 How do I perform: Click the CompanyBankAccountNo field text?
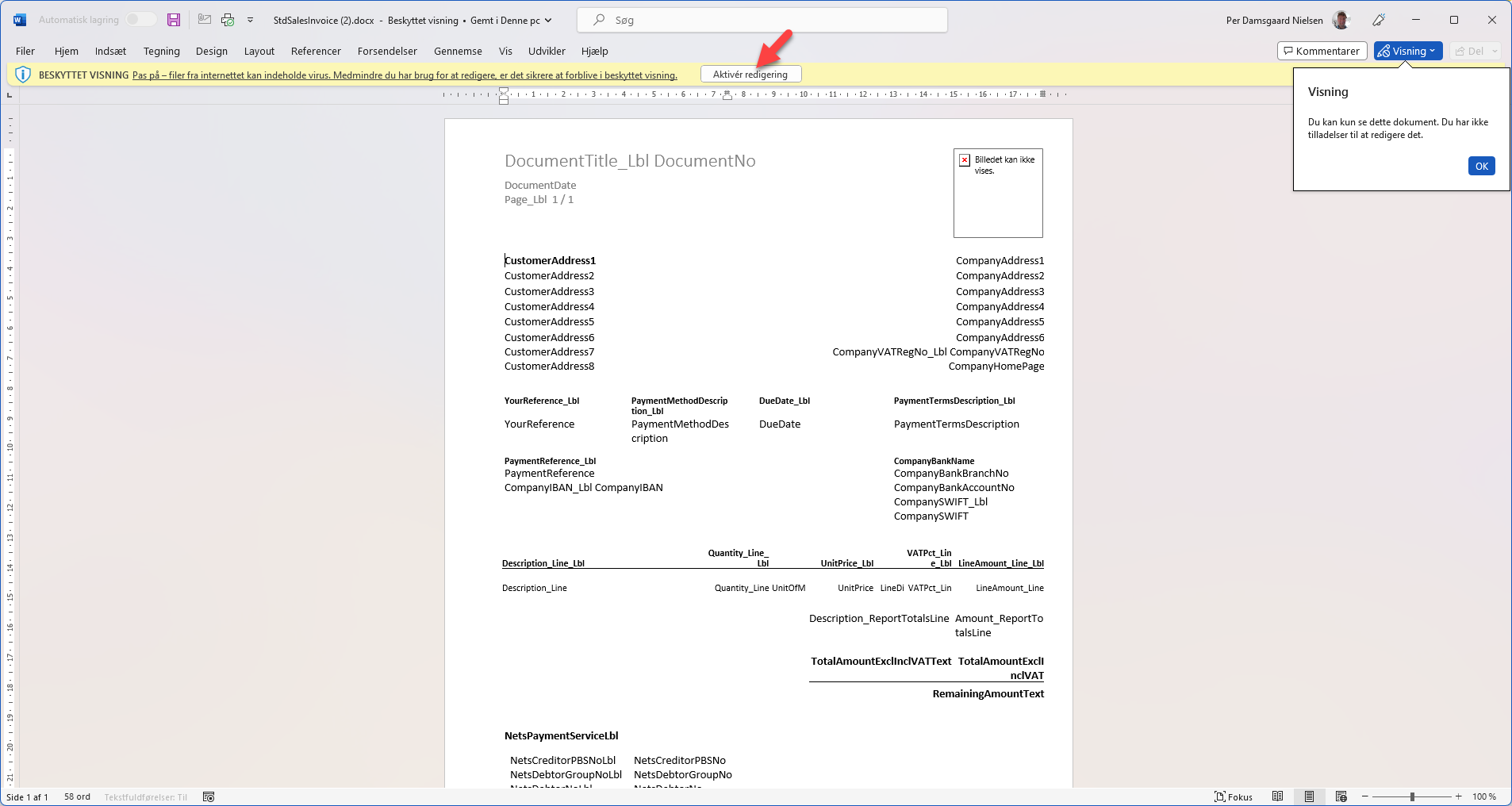click(954, 488)
